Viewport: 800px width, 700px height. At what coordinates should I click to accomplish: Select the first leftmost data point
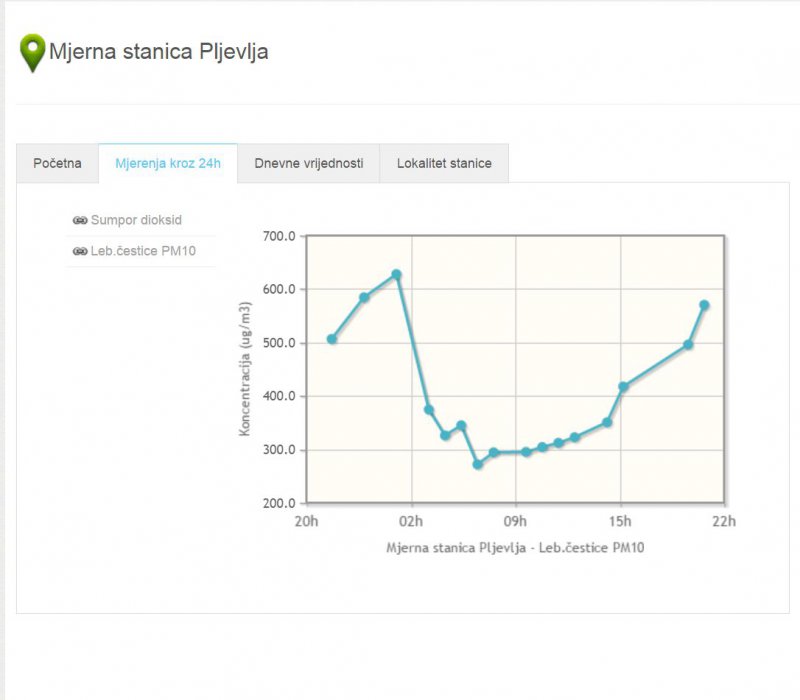332,339
